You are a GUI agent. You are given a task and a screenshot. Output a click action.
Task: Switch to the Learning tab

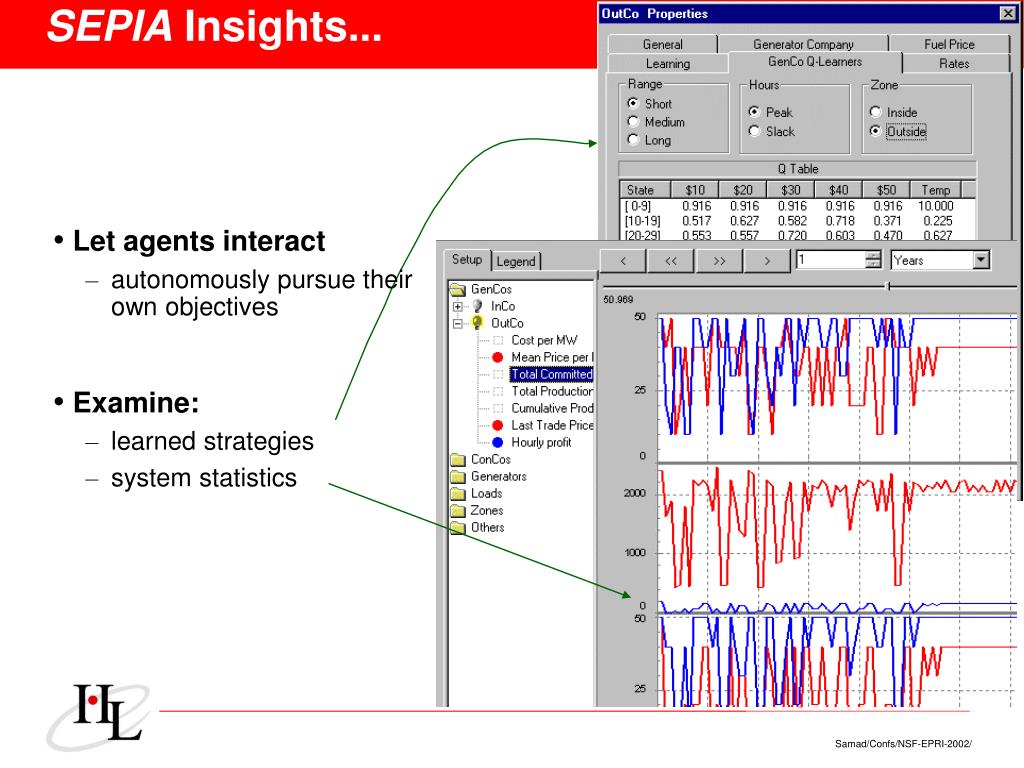pos(667,63)
